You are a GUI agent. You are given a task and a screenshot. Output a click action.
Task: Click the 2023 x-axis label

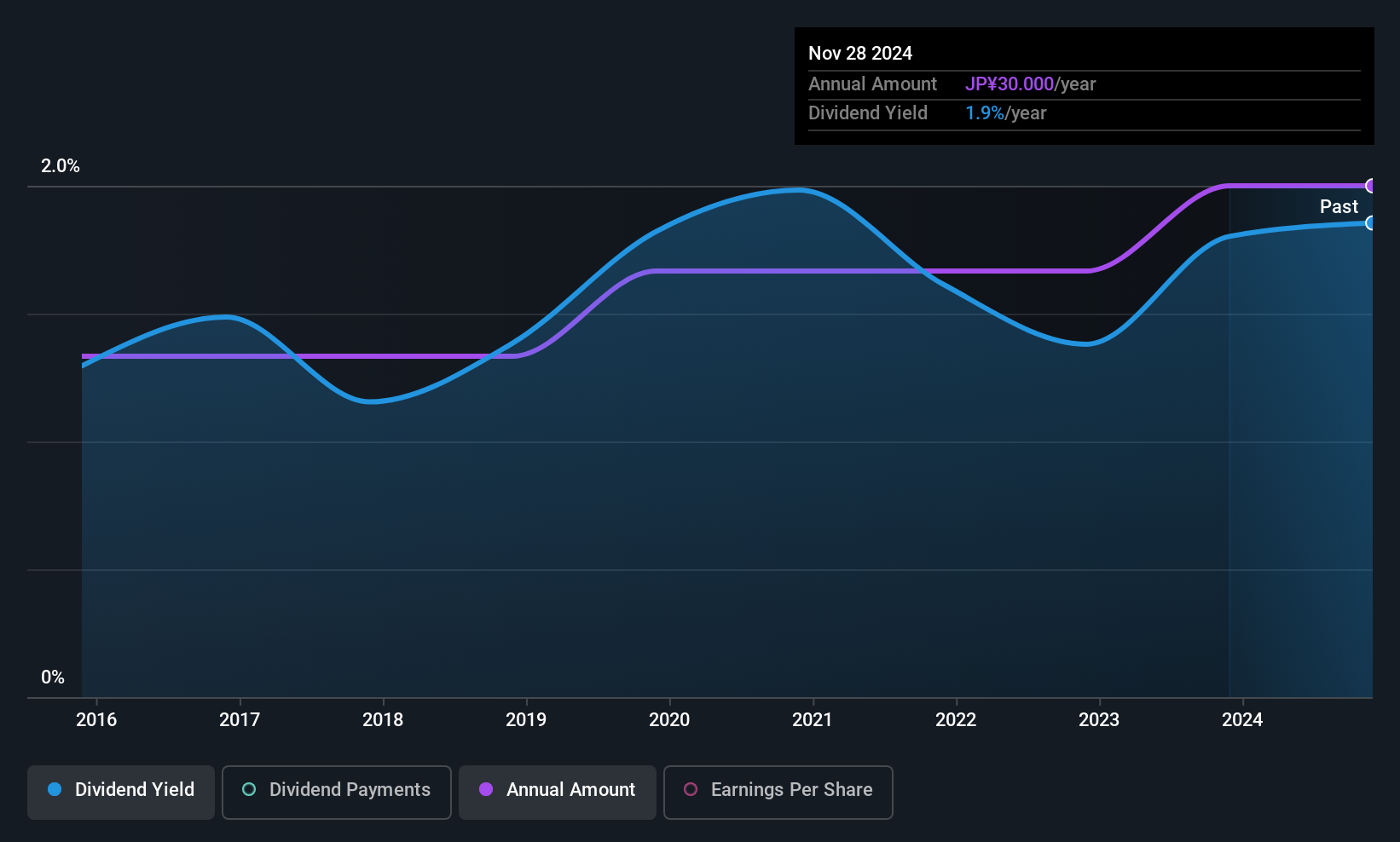click(1099, 719)
